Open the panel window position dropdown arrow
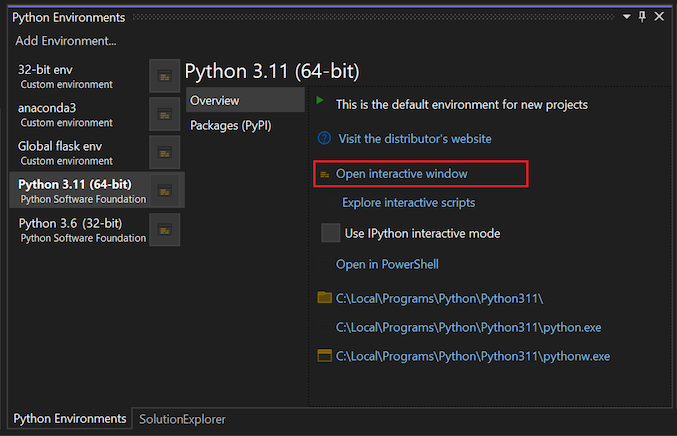Screen dimensions: 677x436 (626, 17)
